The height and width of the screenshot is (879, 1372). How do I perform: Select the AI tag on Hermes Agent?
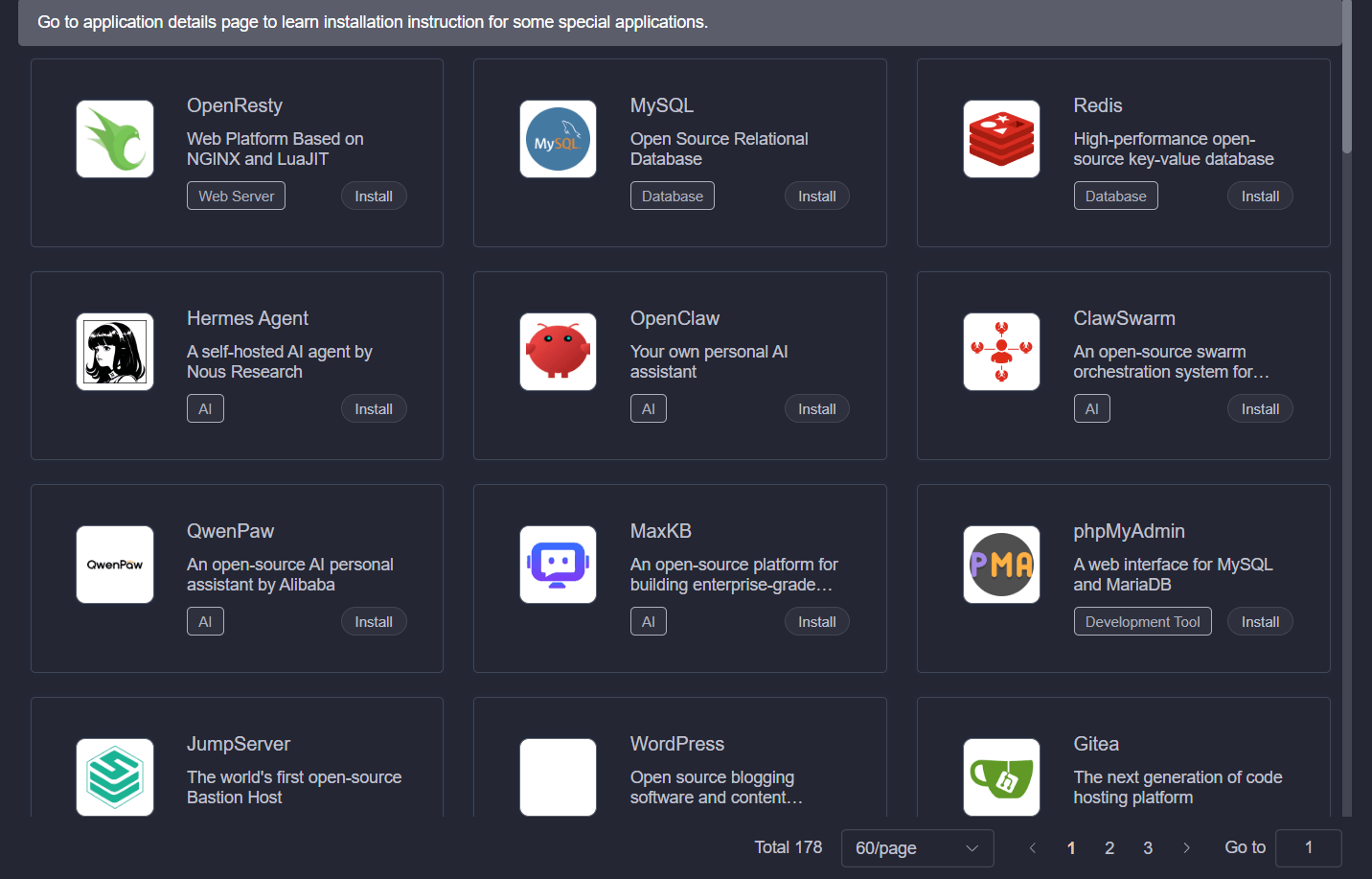[205, 408]
